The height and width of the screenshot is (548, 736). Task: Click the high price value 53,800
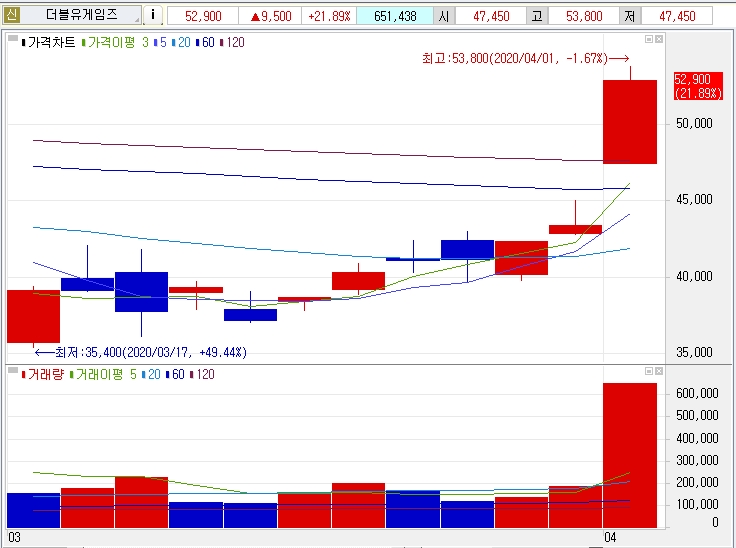tap(584, 16)
